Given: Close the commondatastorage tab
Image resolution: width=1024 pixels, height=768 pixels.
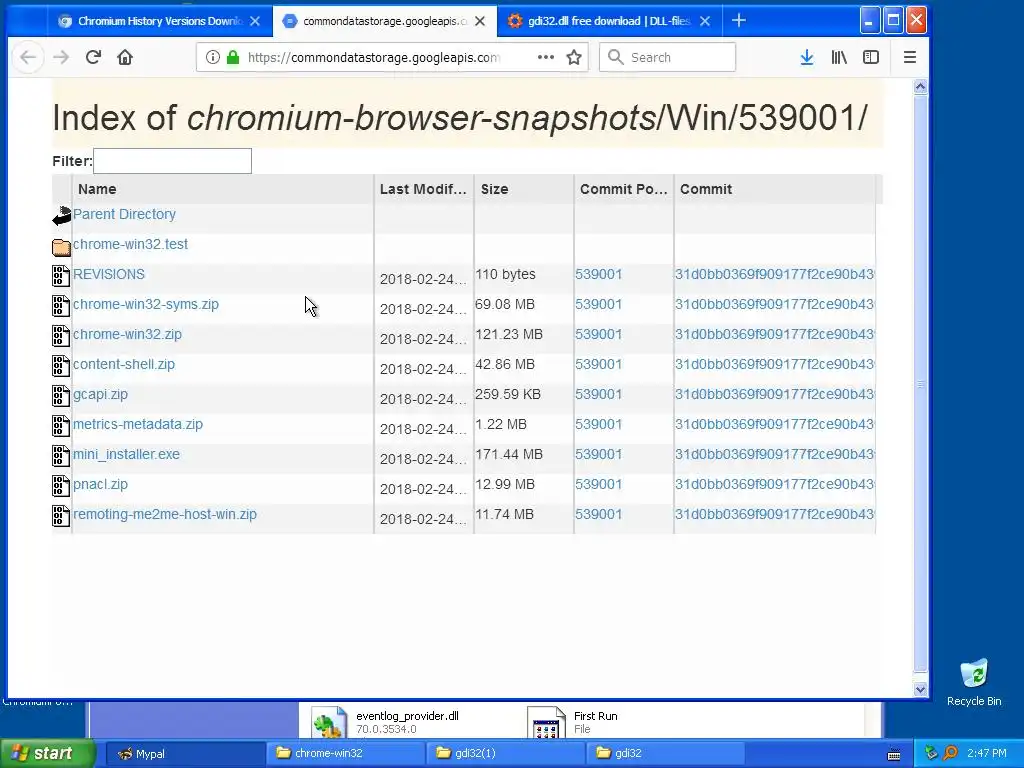Looking at the screenshot, I should tap(480, 21).
